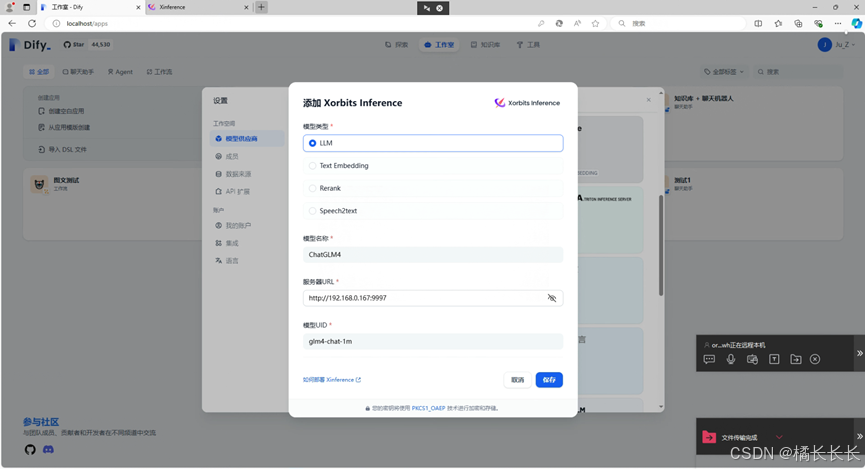Close the settings panel with X
Image resolution: width=865 pixels, height=469 pixels.
point(649,100)
